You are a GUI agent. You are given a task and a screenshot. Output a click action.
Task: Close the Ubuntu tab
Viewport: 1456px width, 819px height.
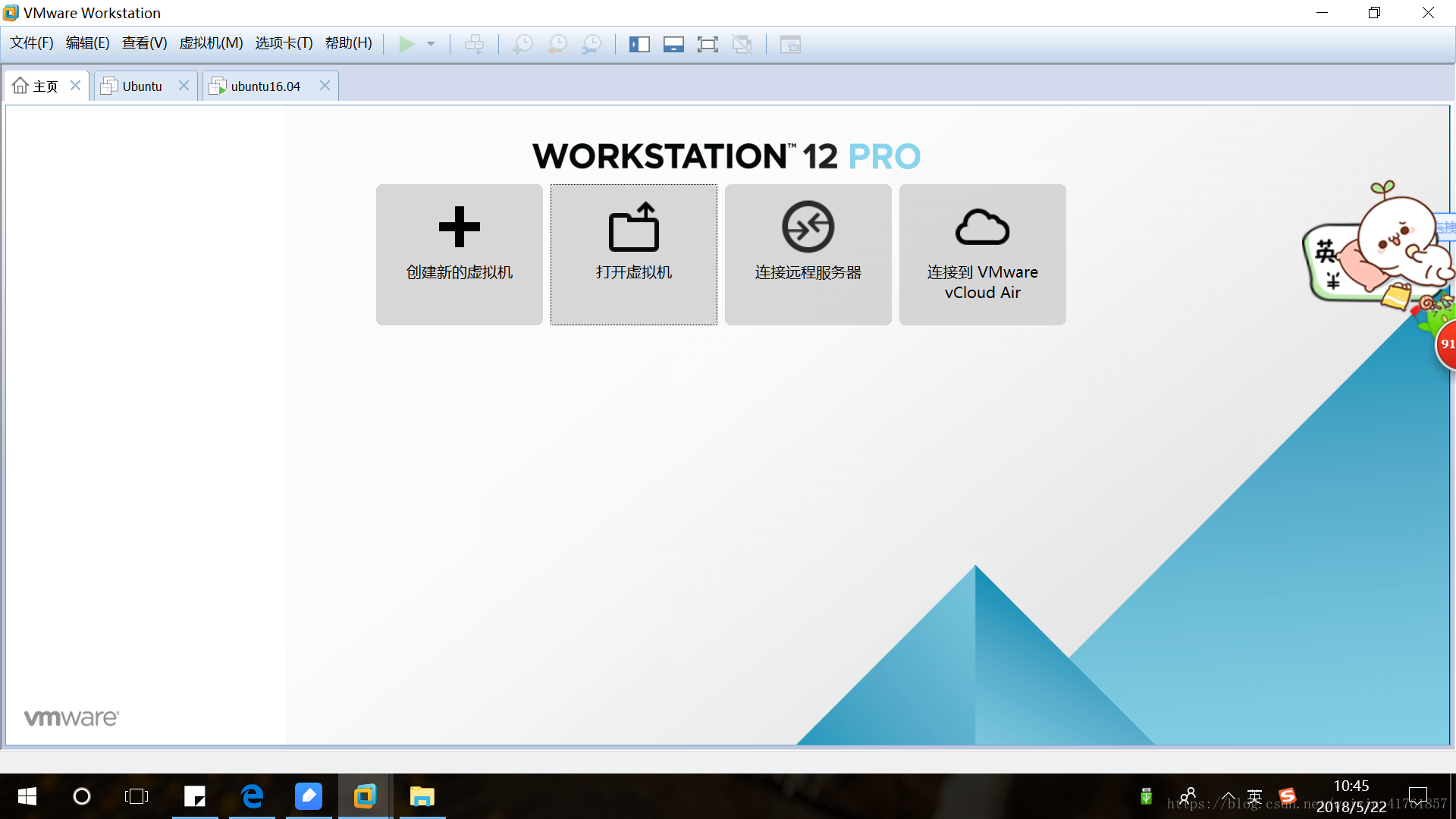click(x=184, y=86)
